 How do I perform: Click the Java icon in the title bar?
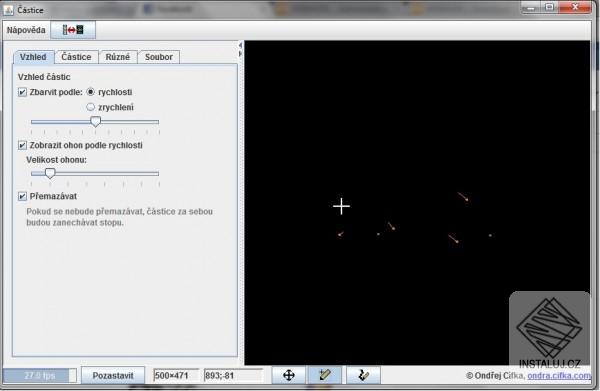8,10
